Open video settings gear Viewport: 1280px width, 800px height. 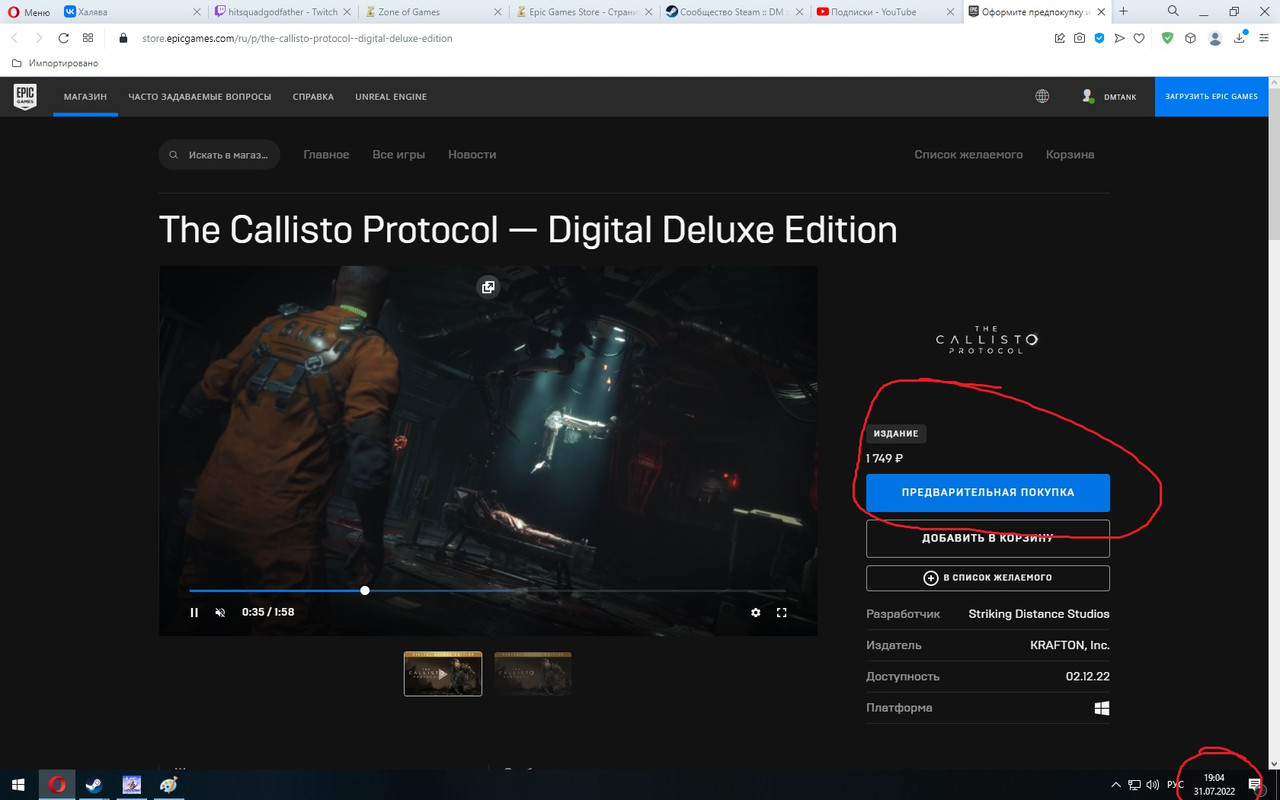[755, 613]
